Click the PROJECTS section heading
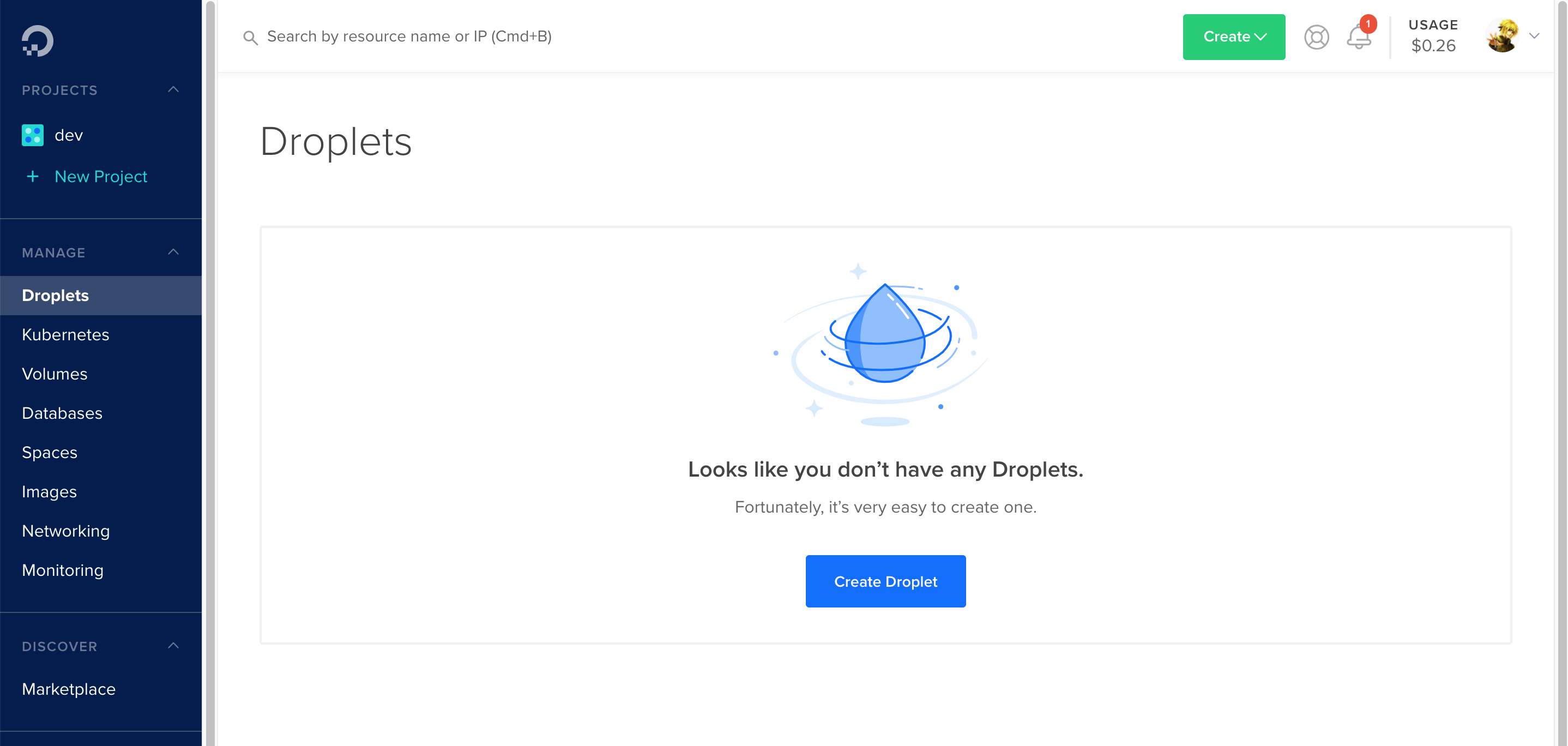Image resolution: width=1568 pixels, height=746 pixels. 59,90
